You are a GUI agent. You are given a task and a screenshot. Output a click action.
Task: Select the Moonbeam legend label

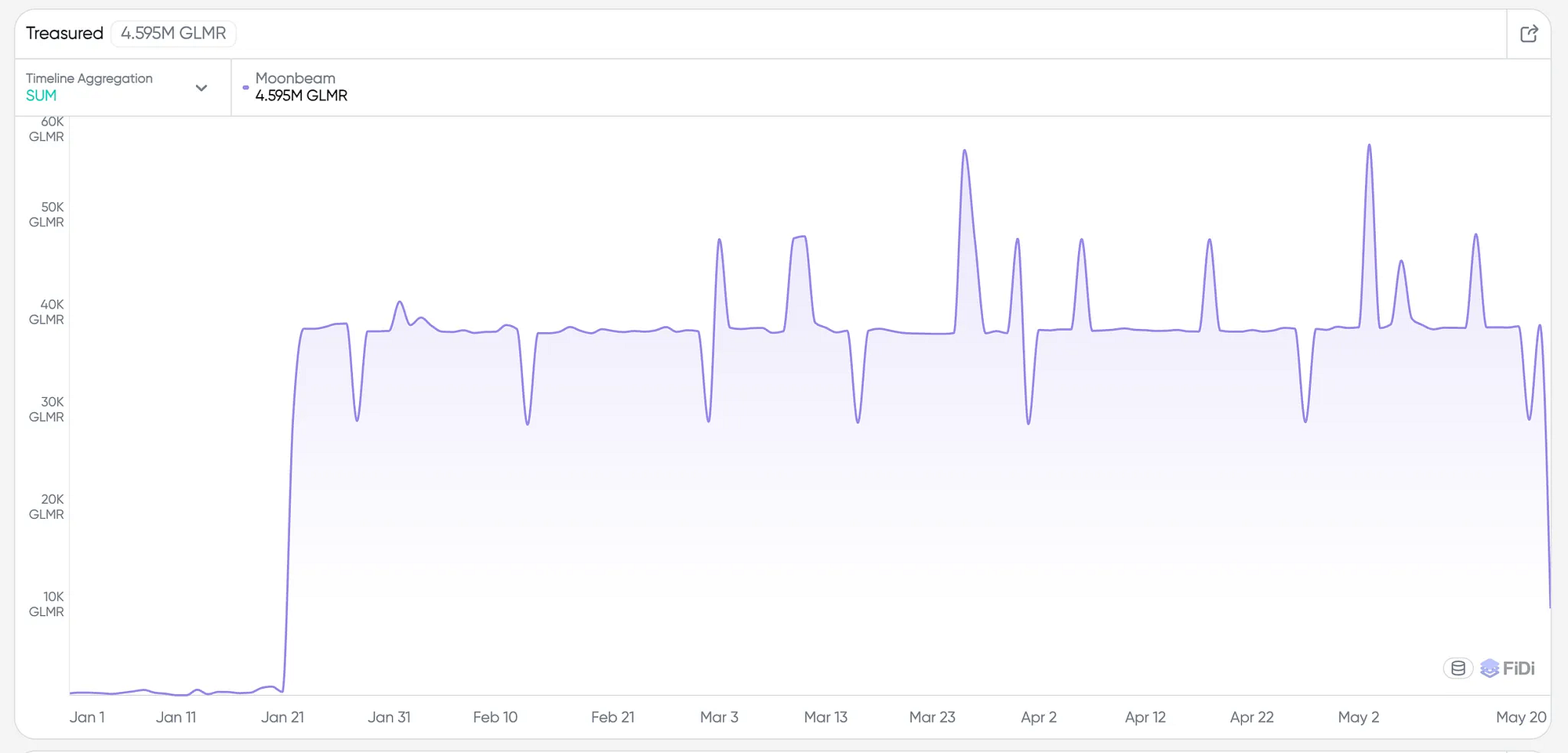click(x=296, y=78)
